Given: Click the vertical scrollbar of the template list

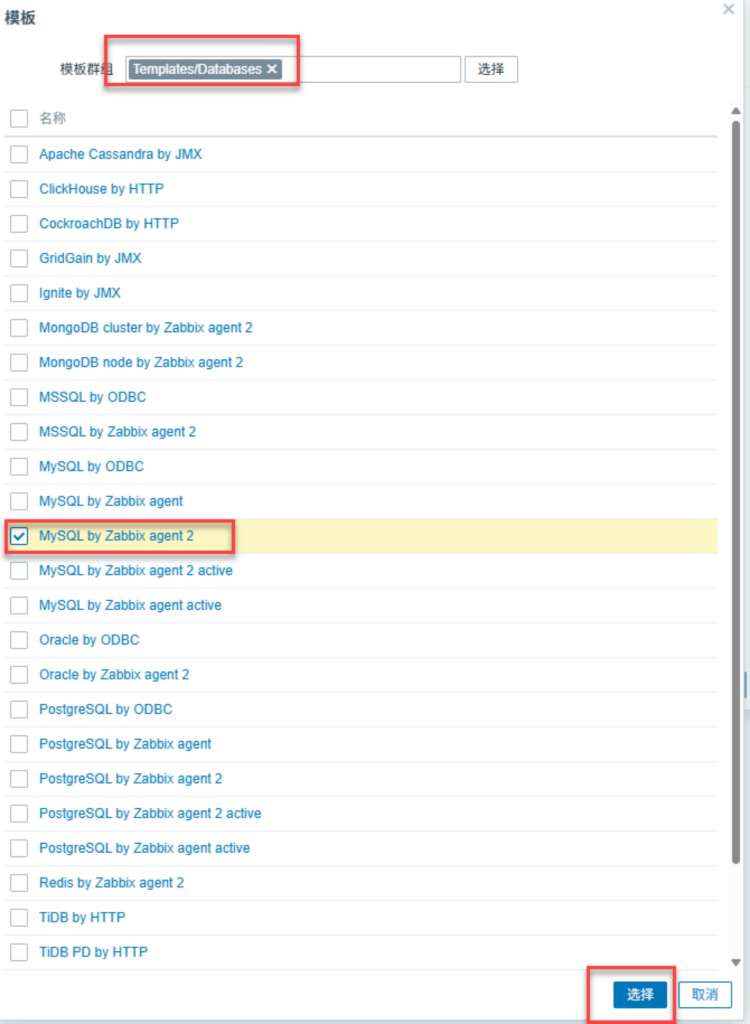Looking at the screenshot, I should [736, 500].
